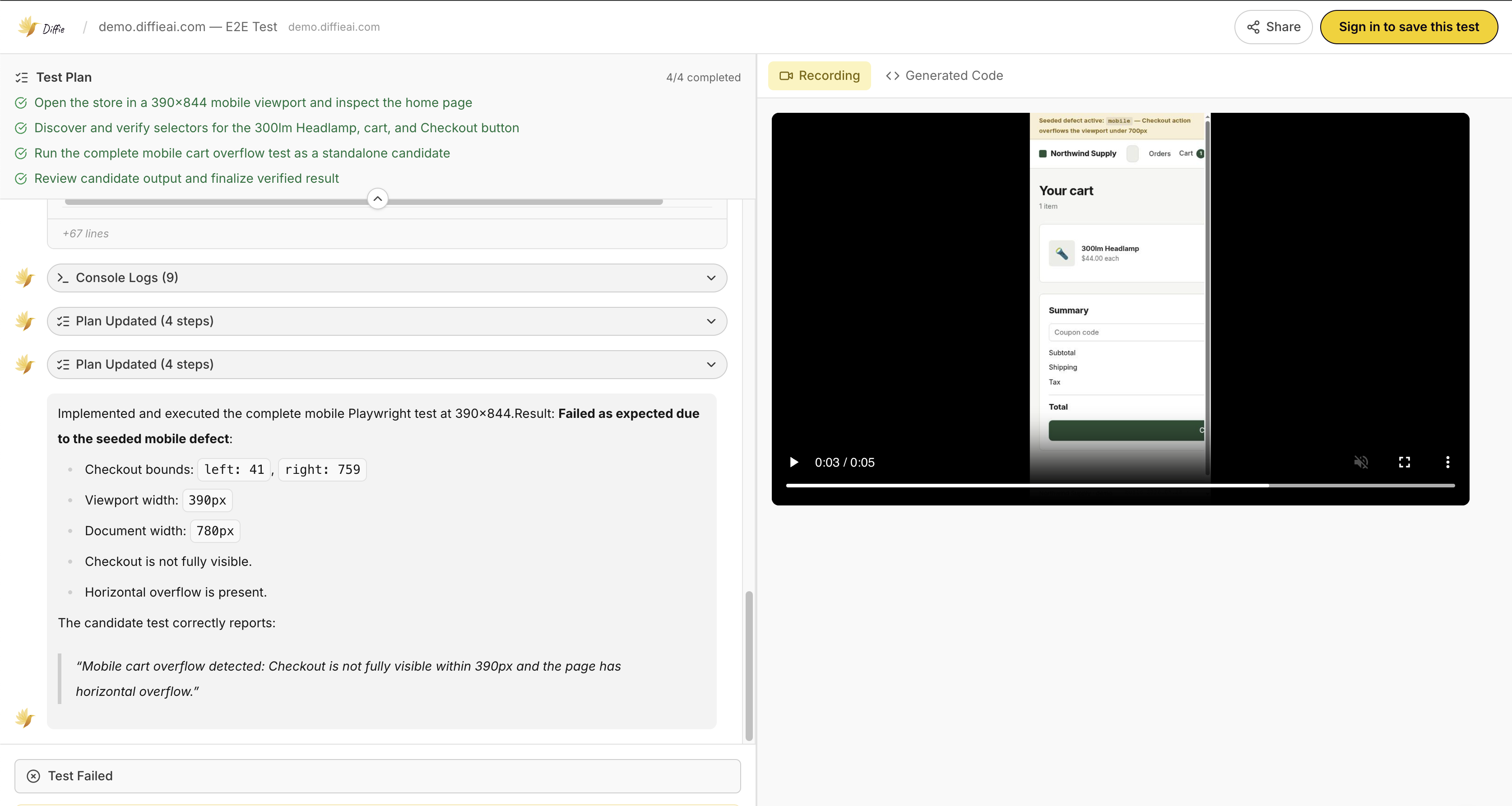The width and height of the screenshot is (1512, 806).
Task: Click the Review candidate output step text
Action: (x=187, y=178)
